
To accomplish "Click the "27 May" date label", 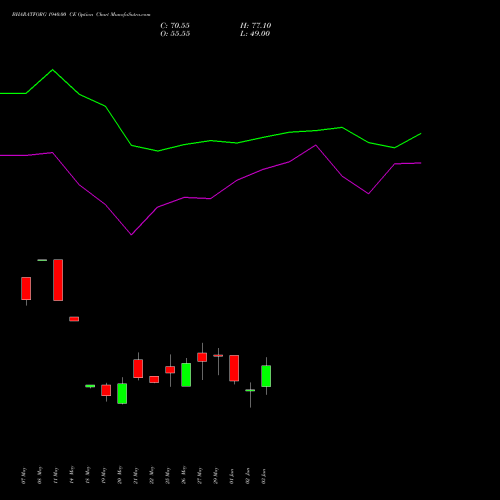I will [x=200, y=476].
